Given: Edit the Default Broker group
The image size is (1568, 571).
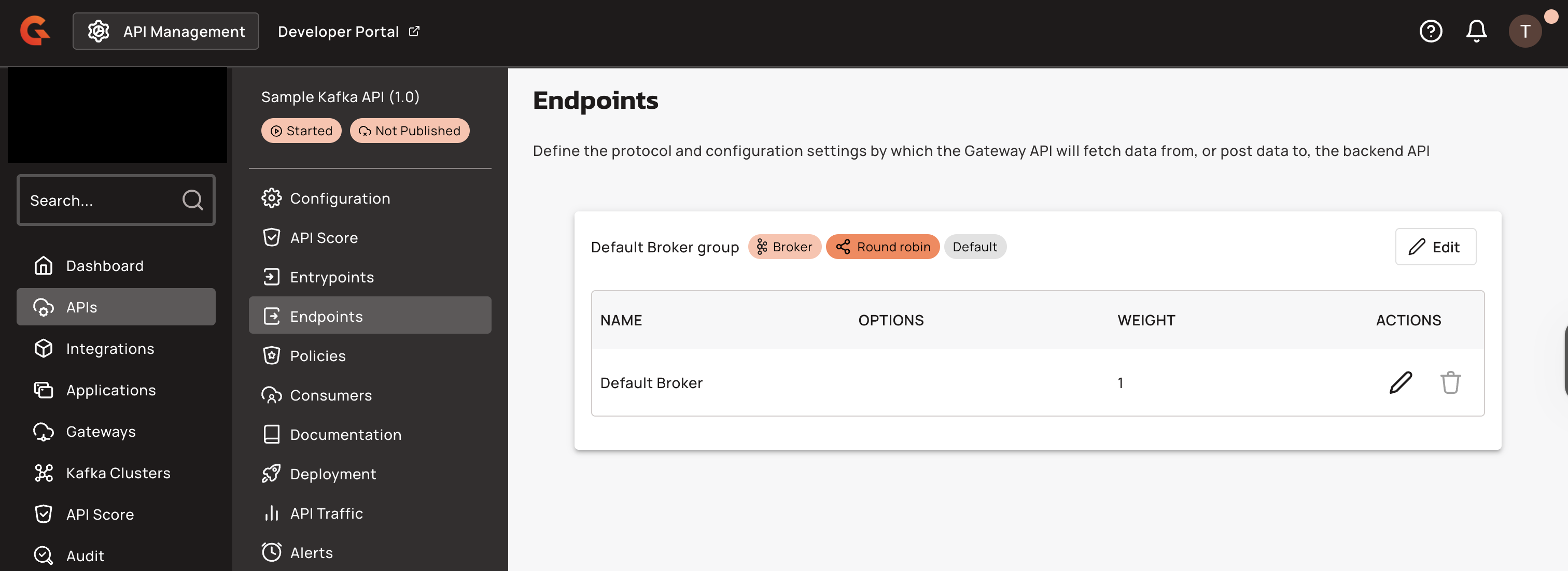Looking at the screenshot, I should click(x=1435, y=247).
